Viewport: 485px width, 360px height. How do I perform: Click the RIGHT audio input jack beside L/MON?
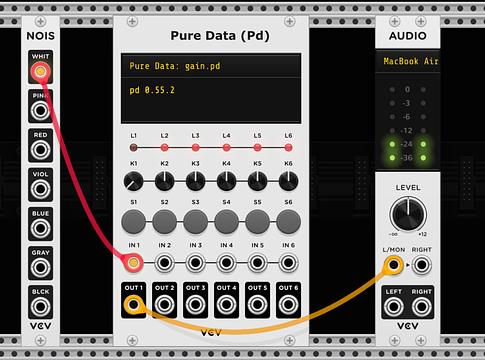[x=421, y=265]
